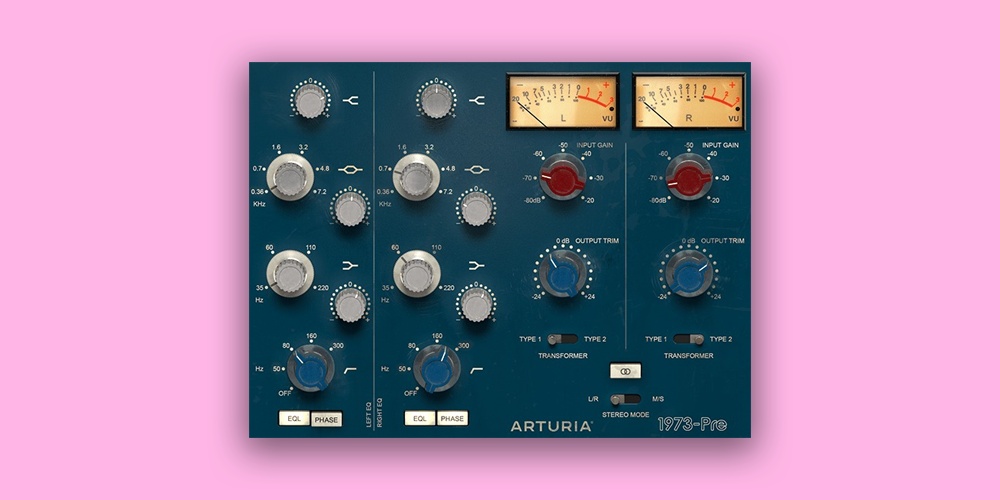Switch the stereo mode L/R – M/S toggle
Viewport: 1000px width, 500px height.
624,399
